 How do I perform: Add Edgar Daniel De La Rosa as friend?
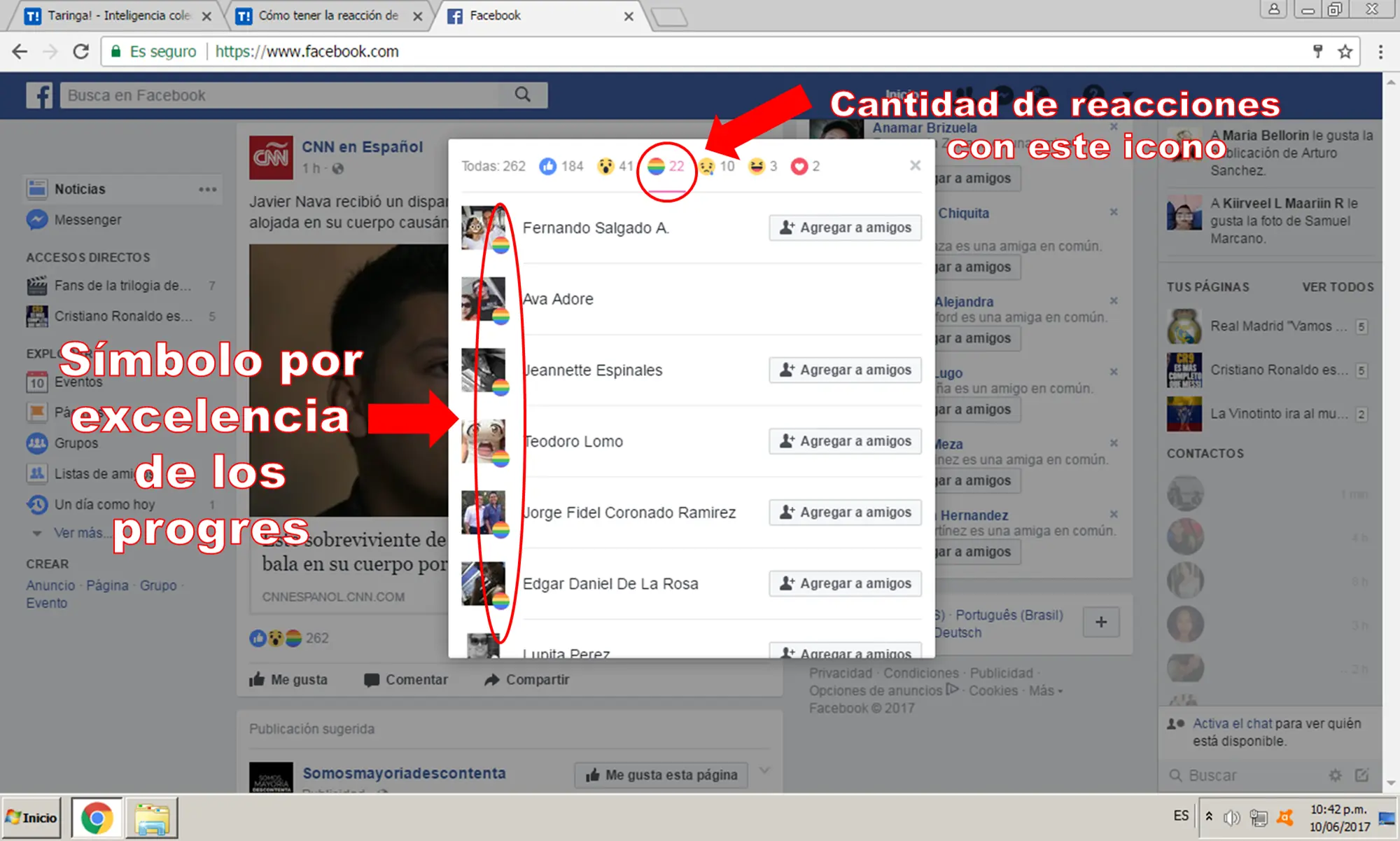click(845, 583)
